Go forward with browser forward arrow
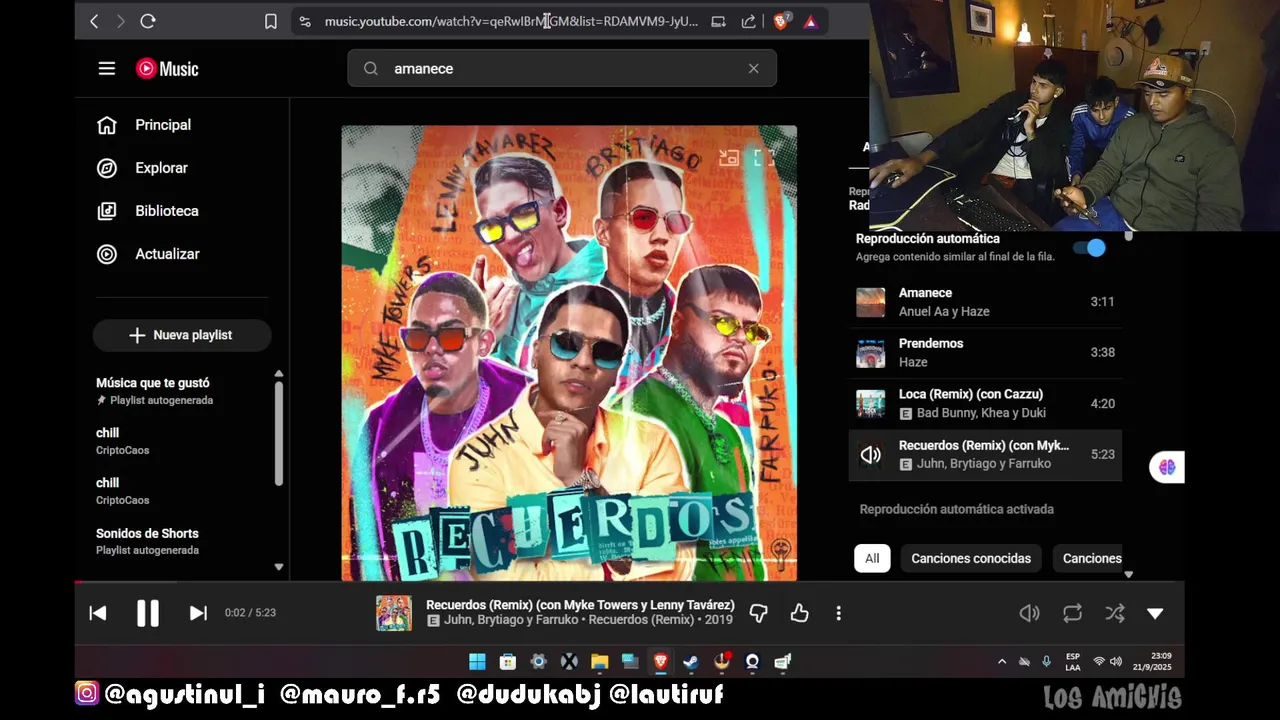 (x=120, y=21)
